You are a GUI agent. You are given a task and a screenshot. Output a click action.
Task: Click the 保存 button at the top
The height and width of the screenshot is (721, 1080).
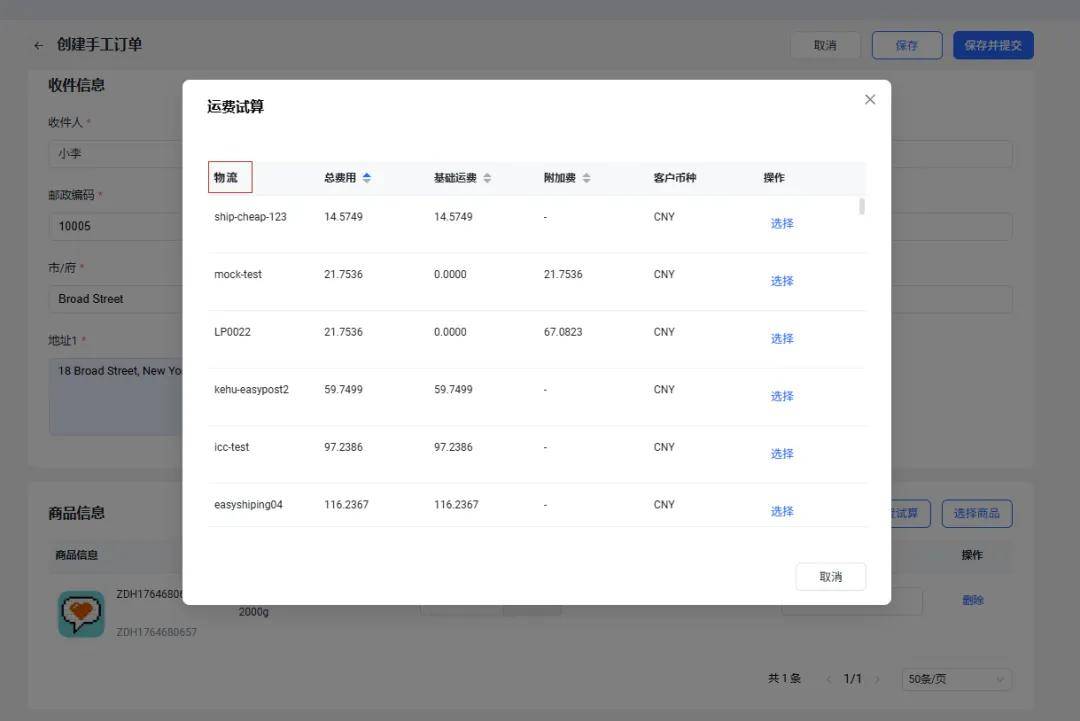[906, 44]
